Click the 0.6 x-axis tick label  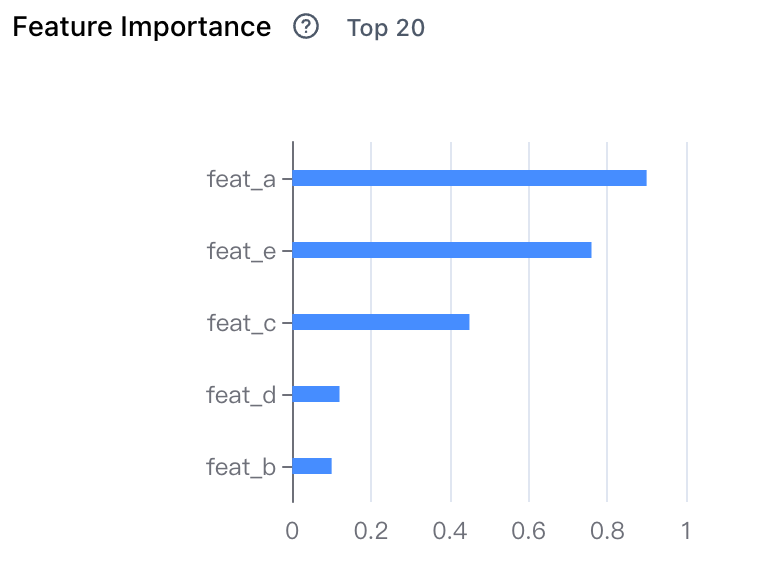coord(528,531)
